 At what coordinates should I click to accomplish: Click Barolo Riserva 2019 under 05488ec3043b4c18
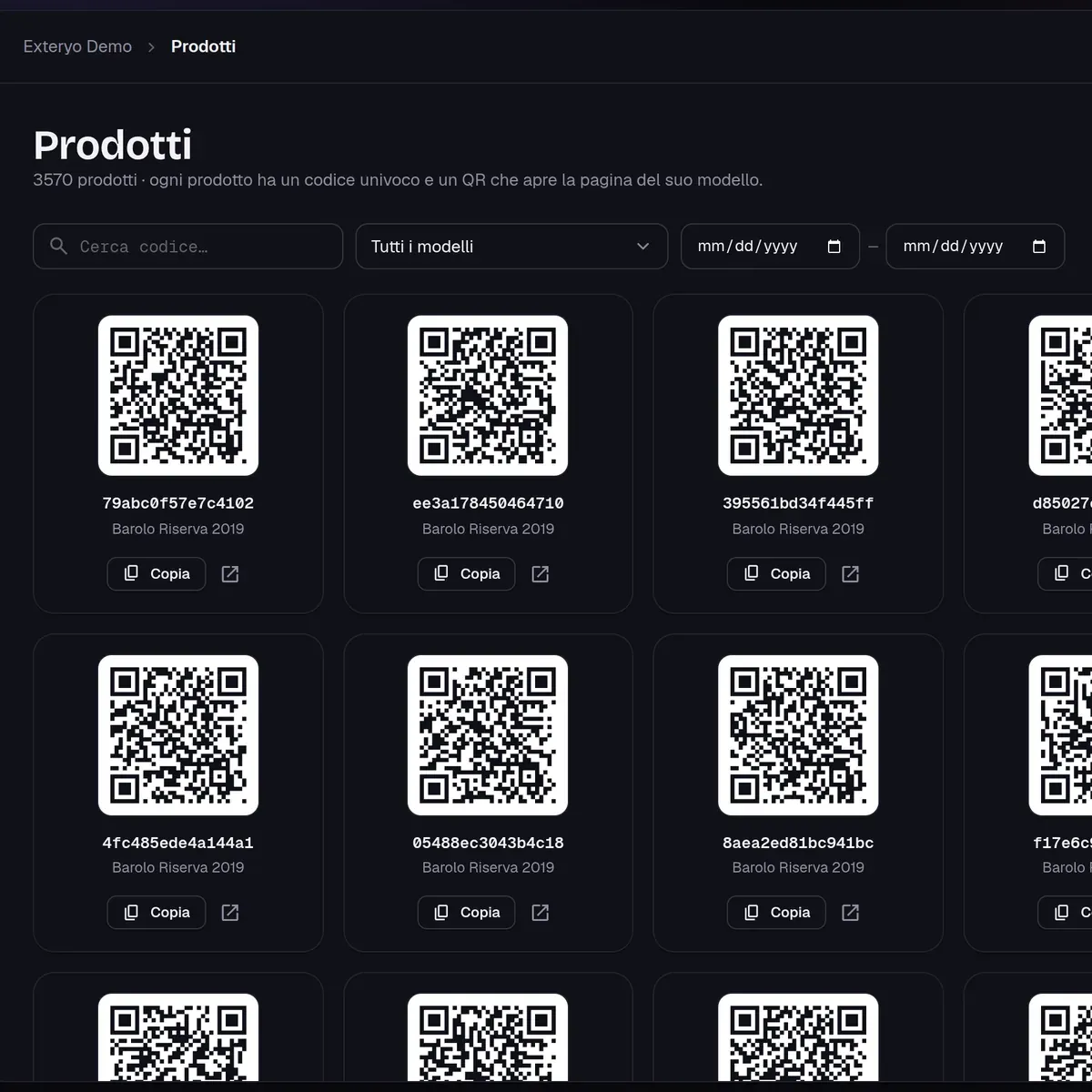pos(488,867)
